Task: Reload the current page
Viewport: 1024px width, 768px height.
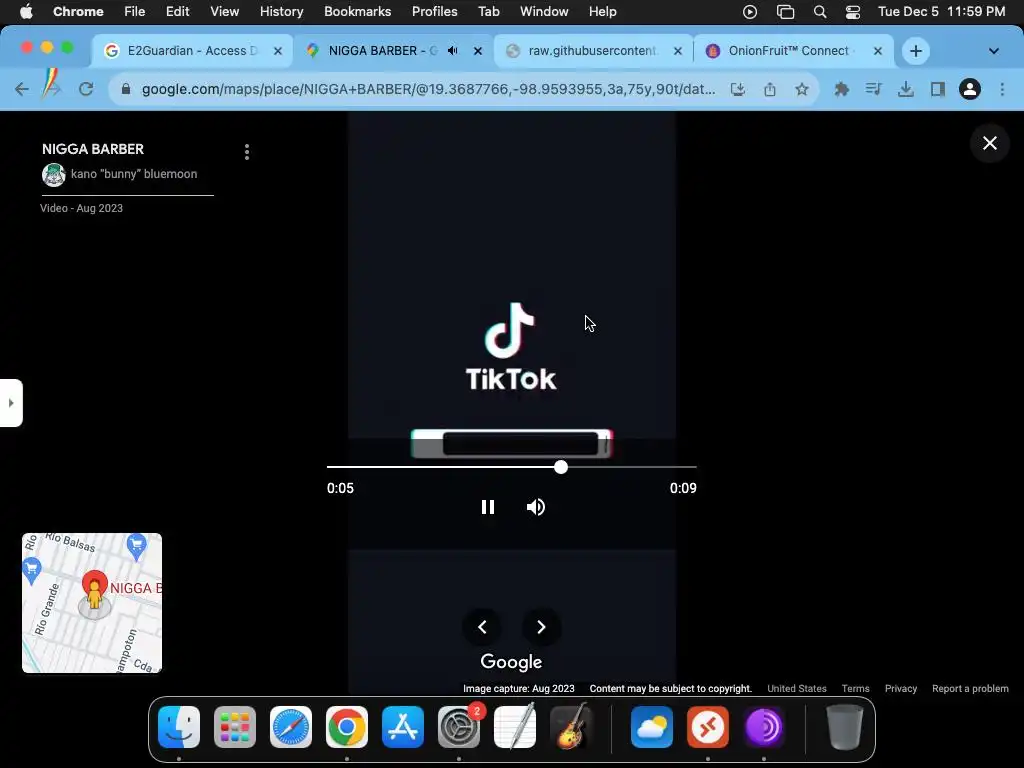Action: click(86, 89)
